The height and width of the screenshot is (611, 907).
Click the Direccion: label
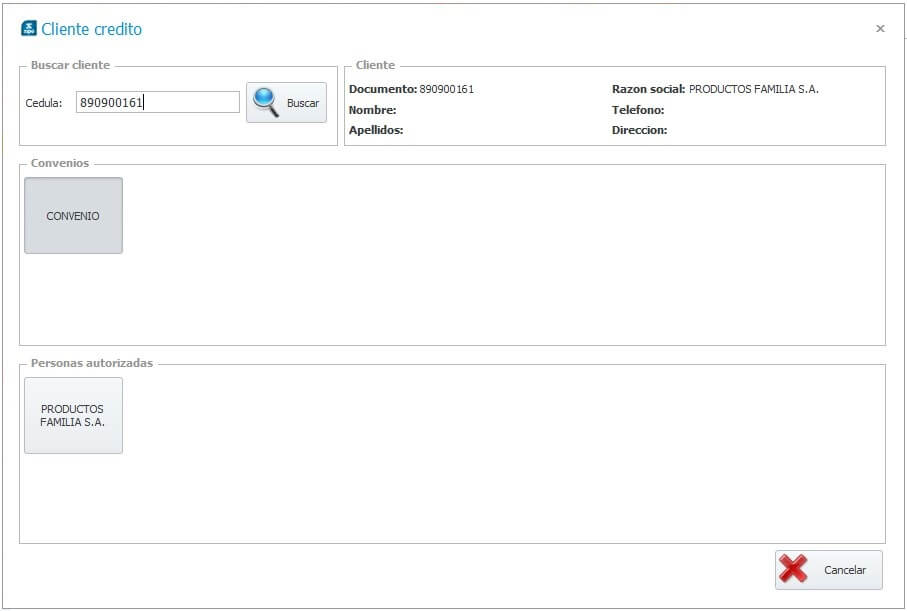pos(640,130)
